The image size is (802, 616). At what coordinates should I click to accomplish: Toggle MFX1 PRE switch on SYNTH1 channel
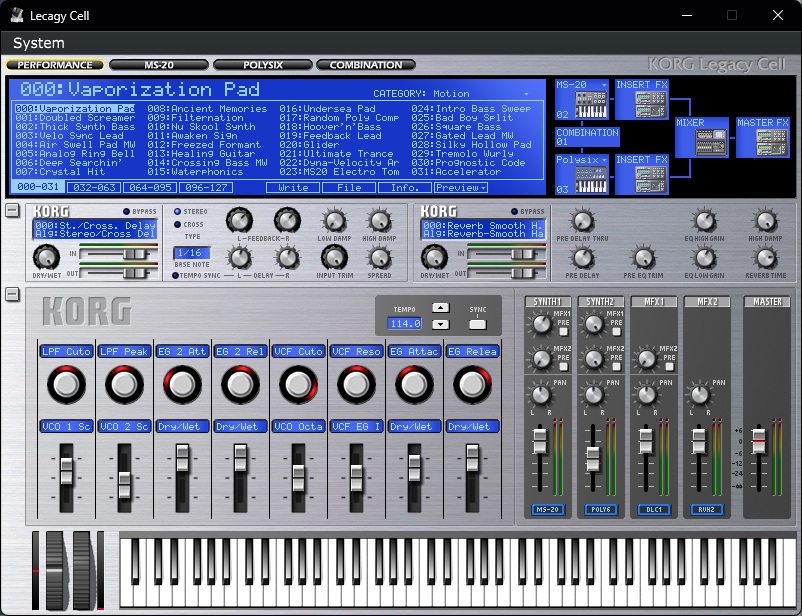(564, 332)
